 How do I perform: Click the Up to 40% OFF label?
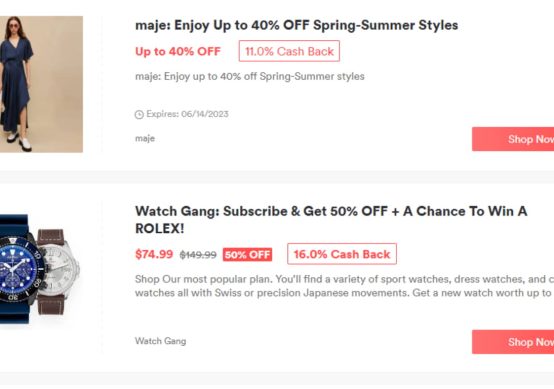click(178, 52)
